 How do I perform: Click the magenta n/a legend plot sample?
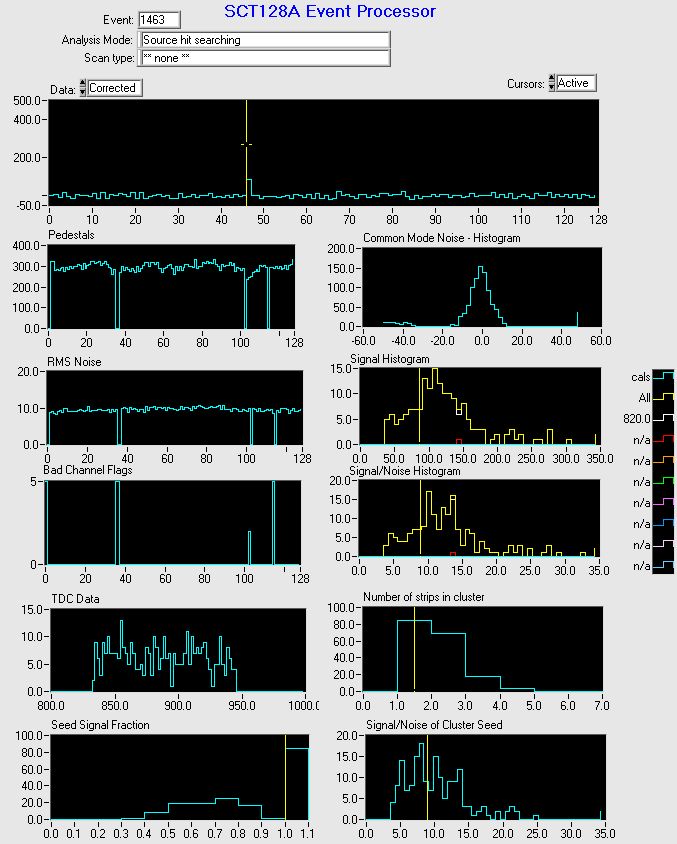[x=665, y=502]
